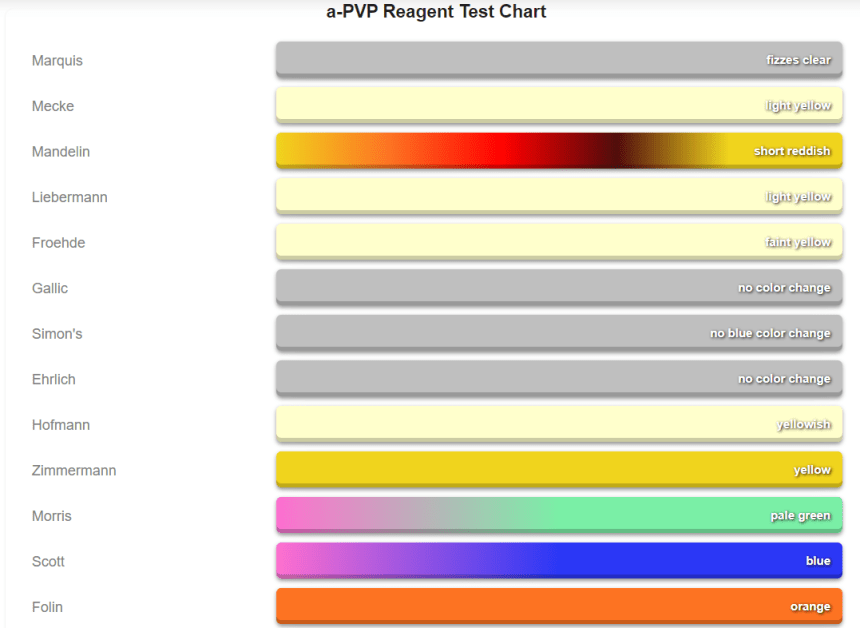Click the 'a-PVP Reagent Test Chart' title

click(436, 12)
